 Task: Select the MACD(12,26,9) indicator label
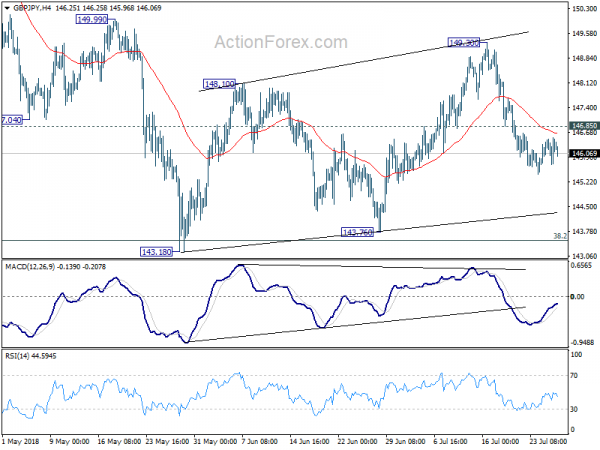[30, 267]
